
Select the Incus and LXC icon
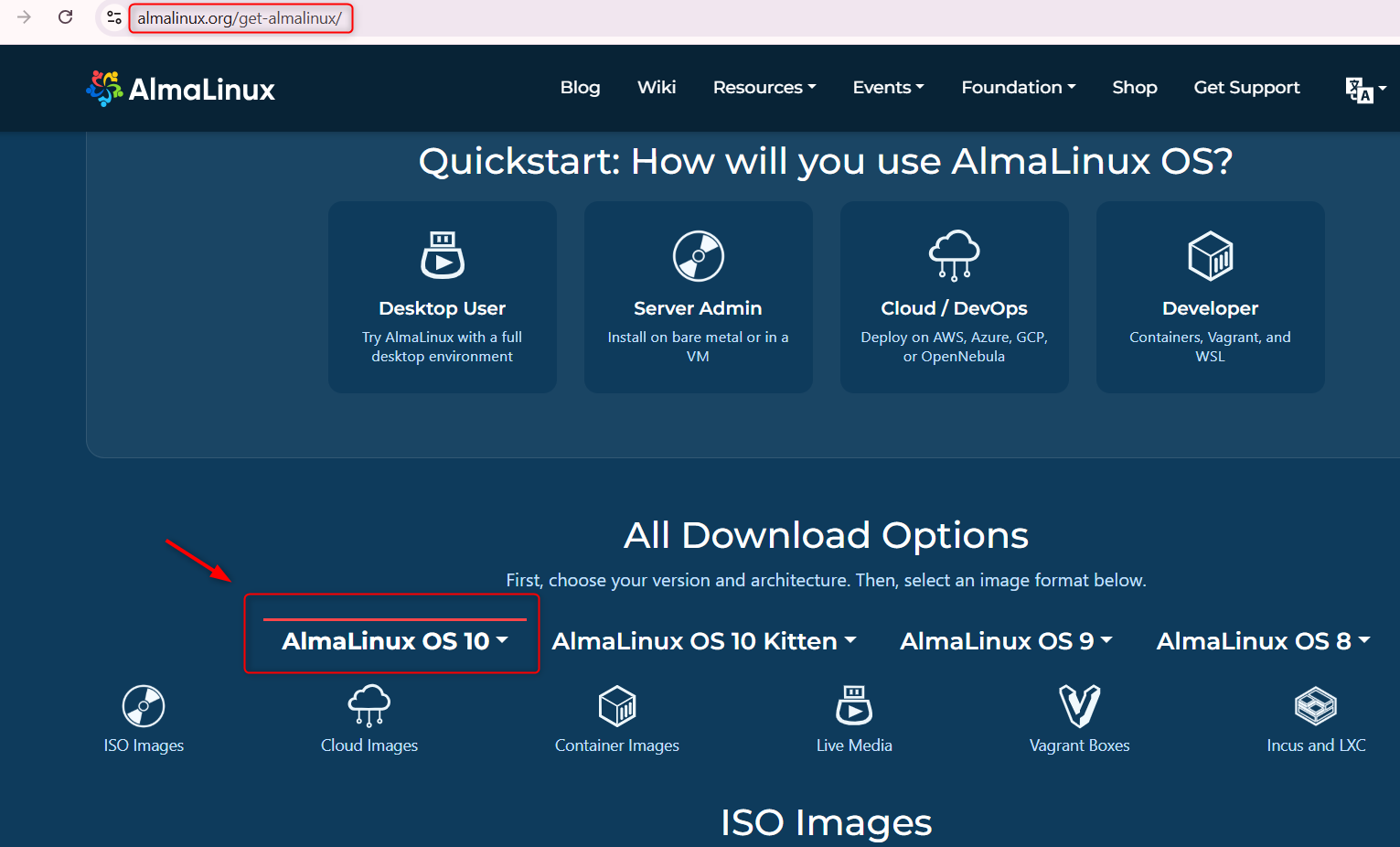pos(1316,706)
